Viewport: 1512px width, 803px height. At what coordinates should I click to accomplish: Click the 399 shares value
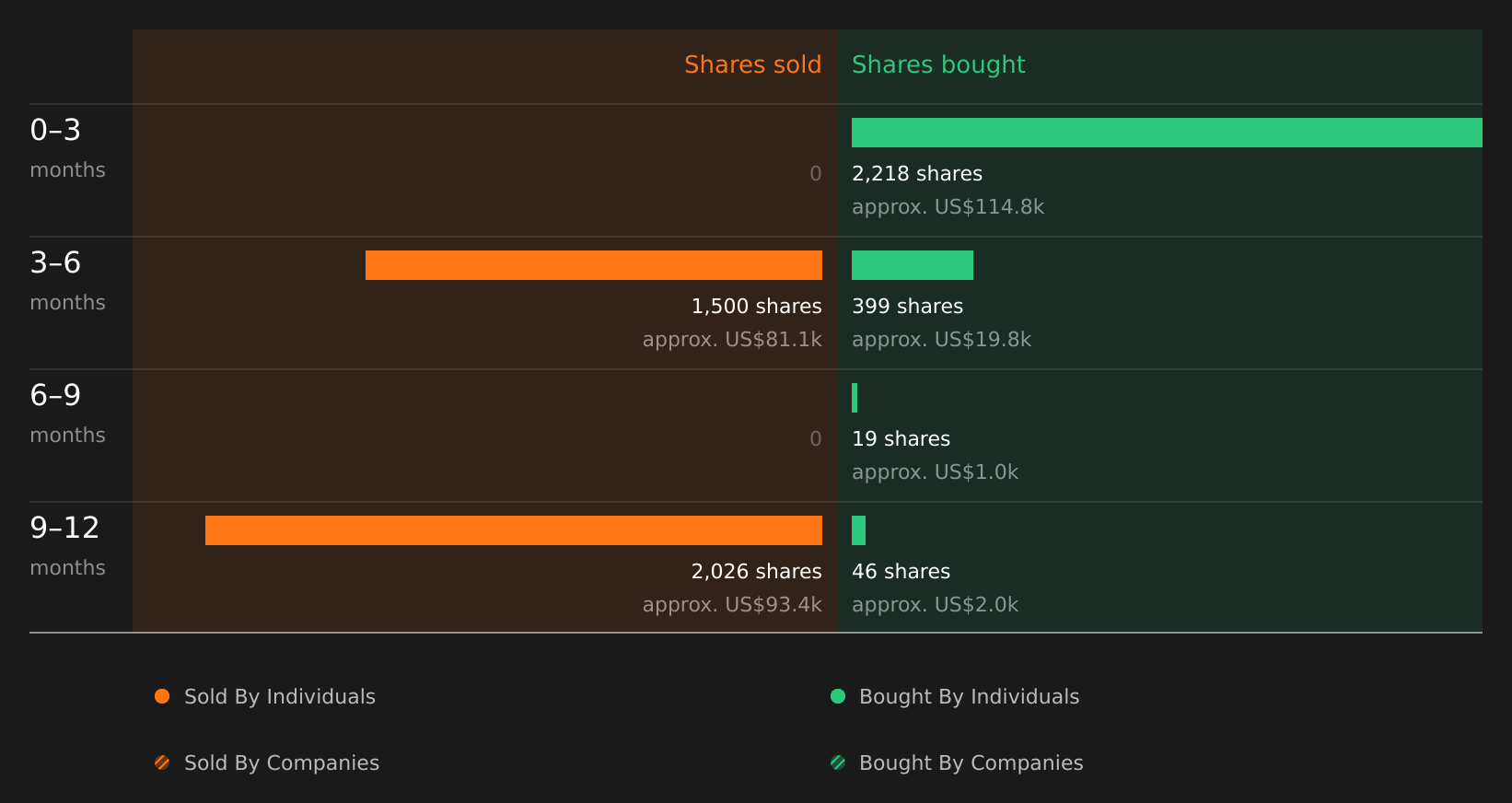click(x=907, y=306)
